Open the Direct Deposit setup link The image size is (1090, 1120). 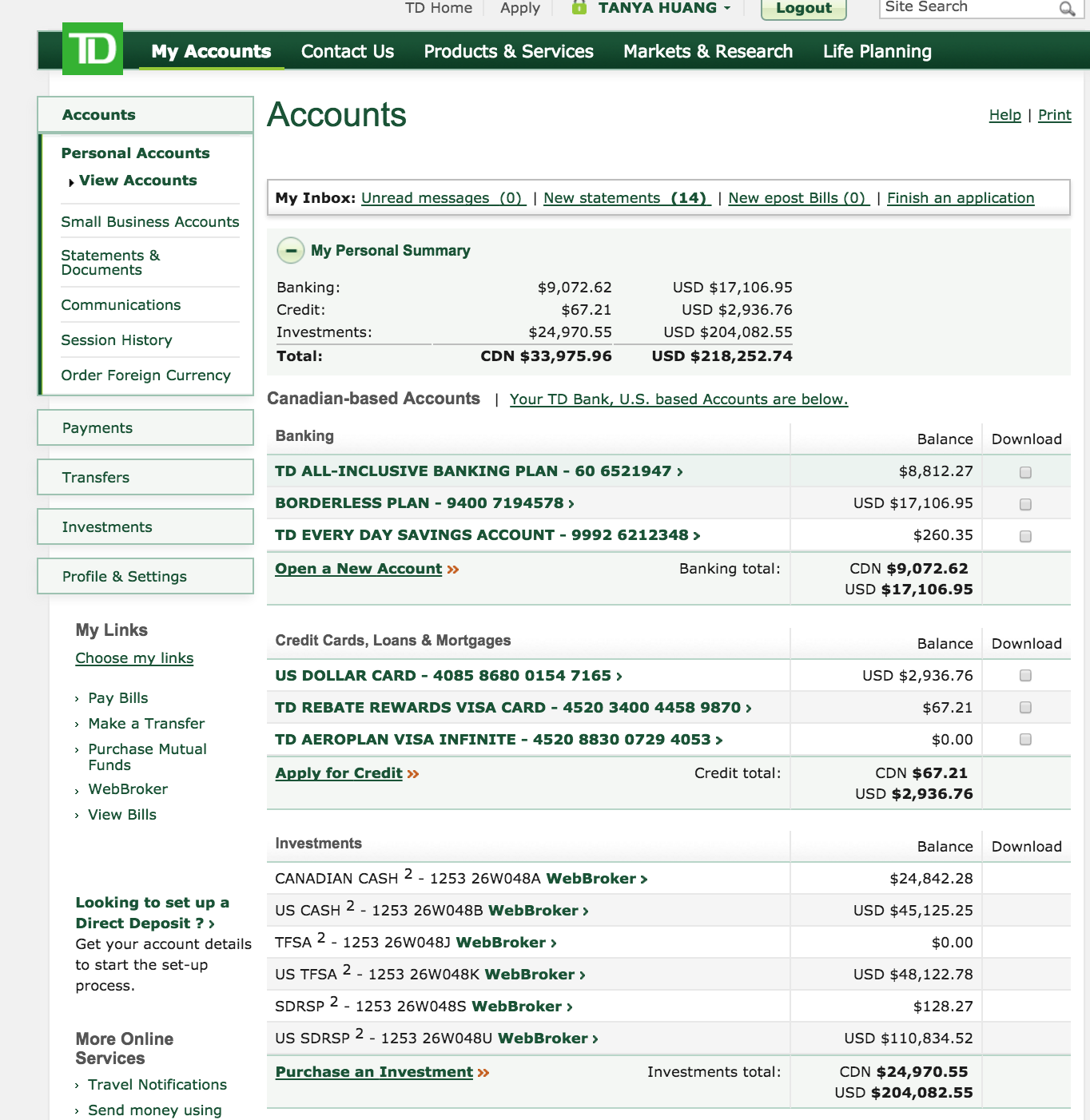152,913
